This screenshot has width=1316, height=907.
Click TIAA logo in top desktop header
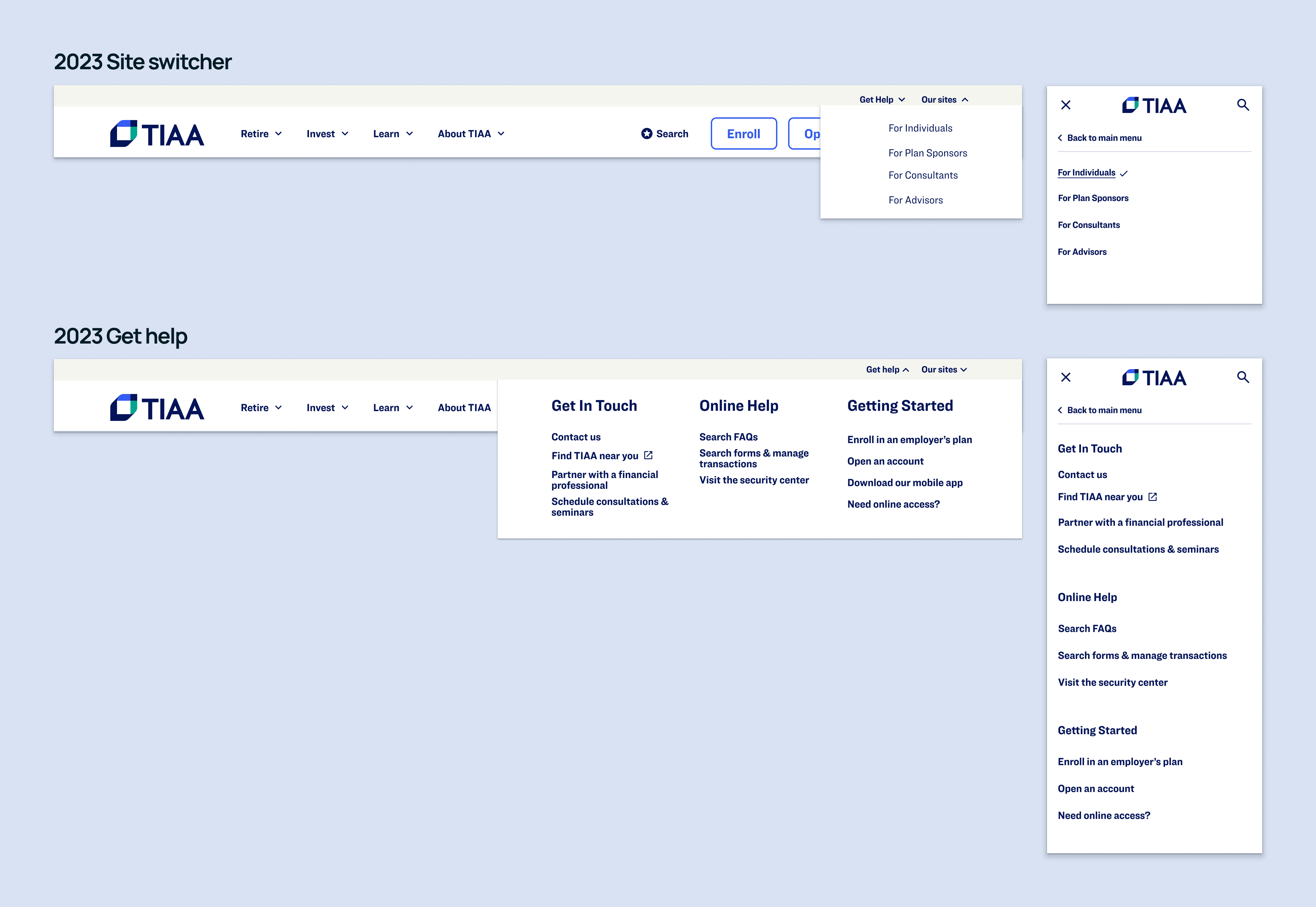157,133
